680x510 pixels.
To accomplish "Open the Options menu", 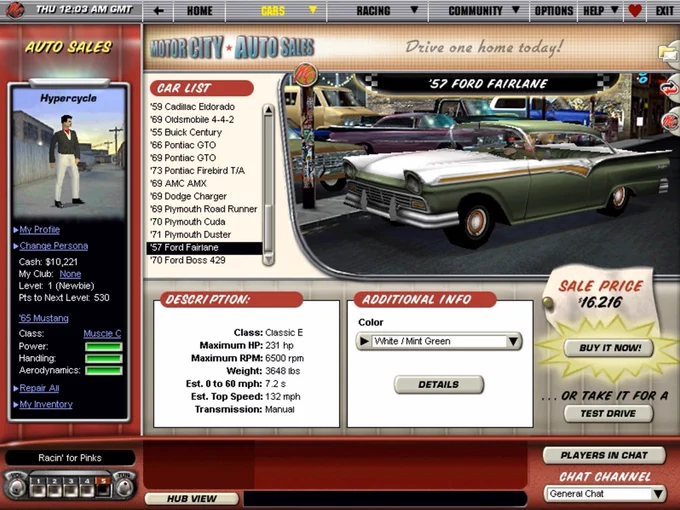I will (x=554, y=11).
